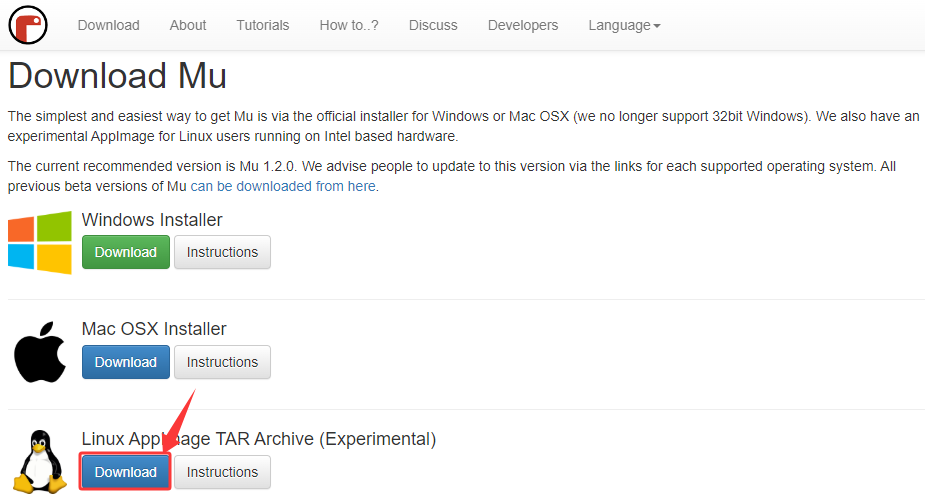Screen dimensions: 925x503
Task: View Mac OSX Installer instructions
Action: click(x=222, y=362)
